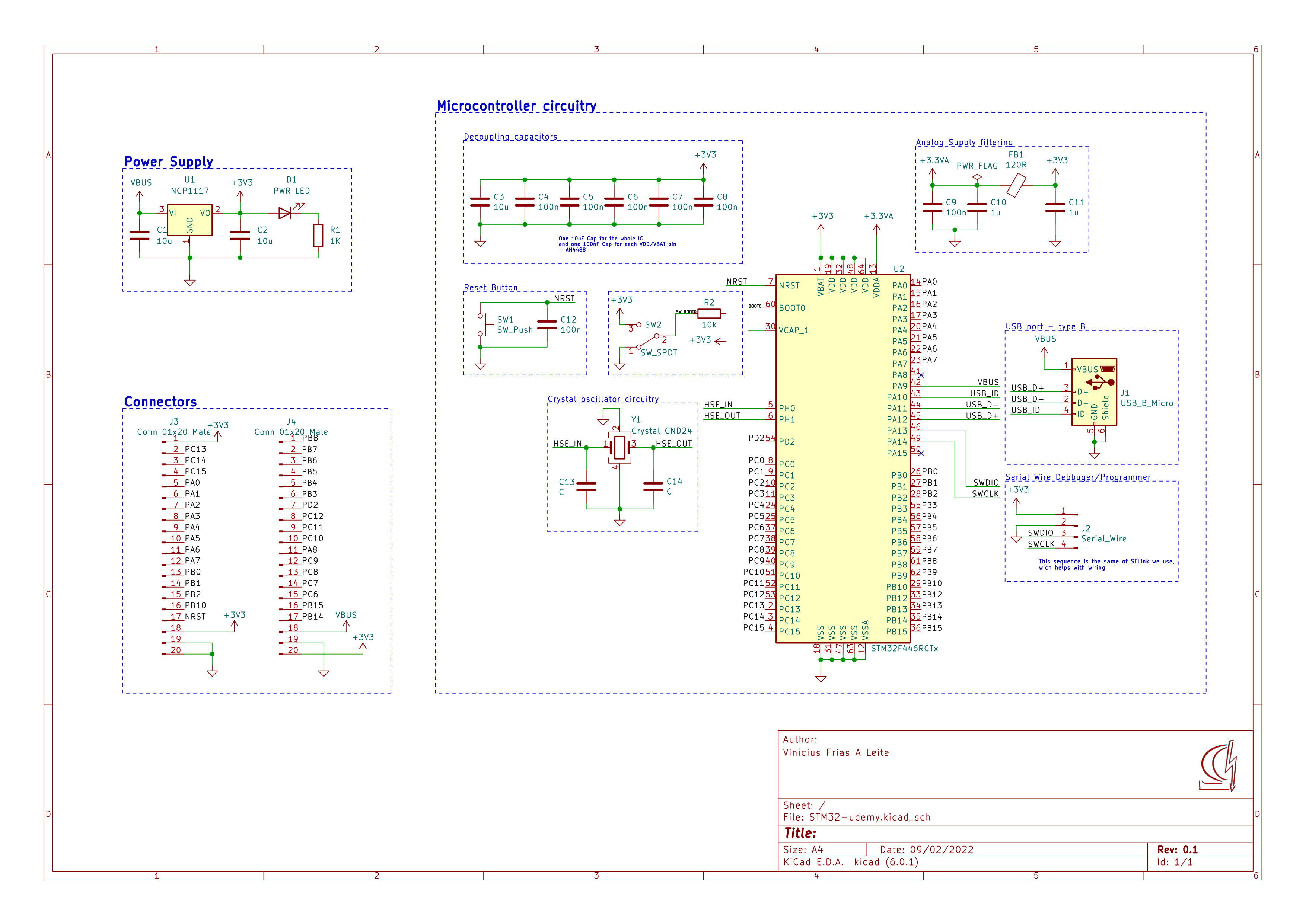Screen dimensions: 1306x924
Task: Select the J1 USB_B_Micro connector symbol
Action: (x=1094, y=391)
